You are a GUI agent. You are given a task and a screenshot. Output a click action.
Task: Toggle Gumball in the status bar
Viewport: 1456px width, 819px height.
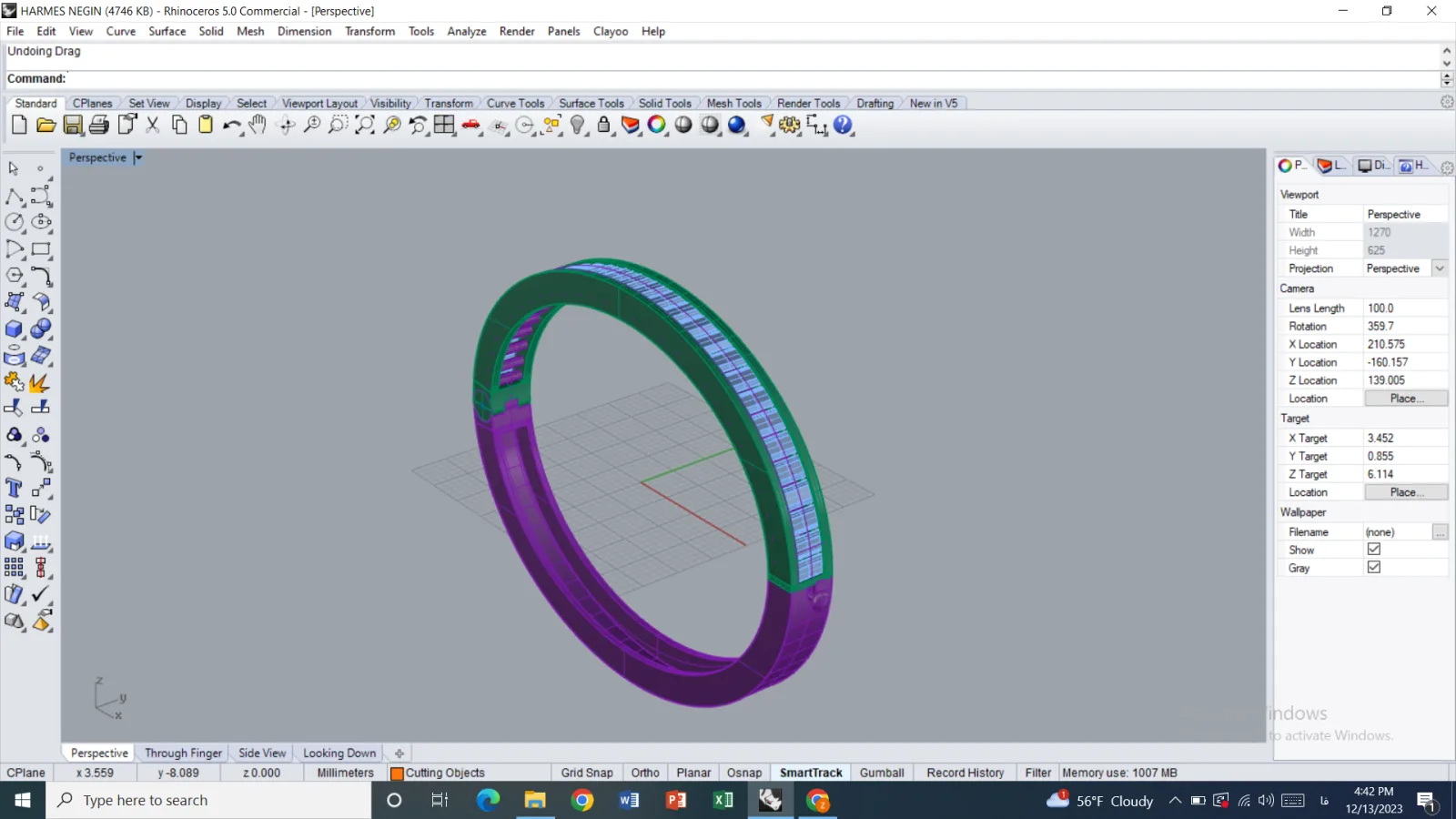point(882,773)
